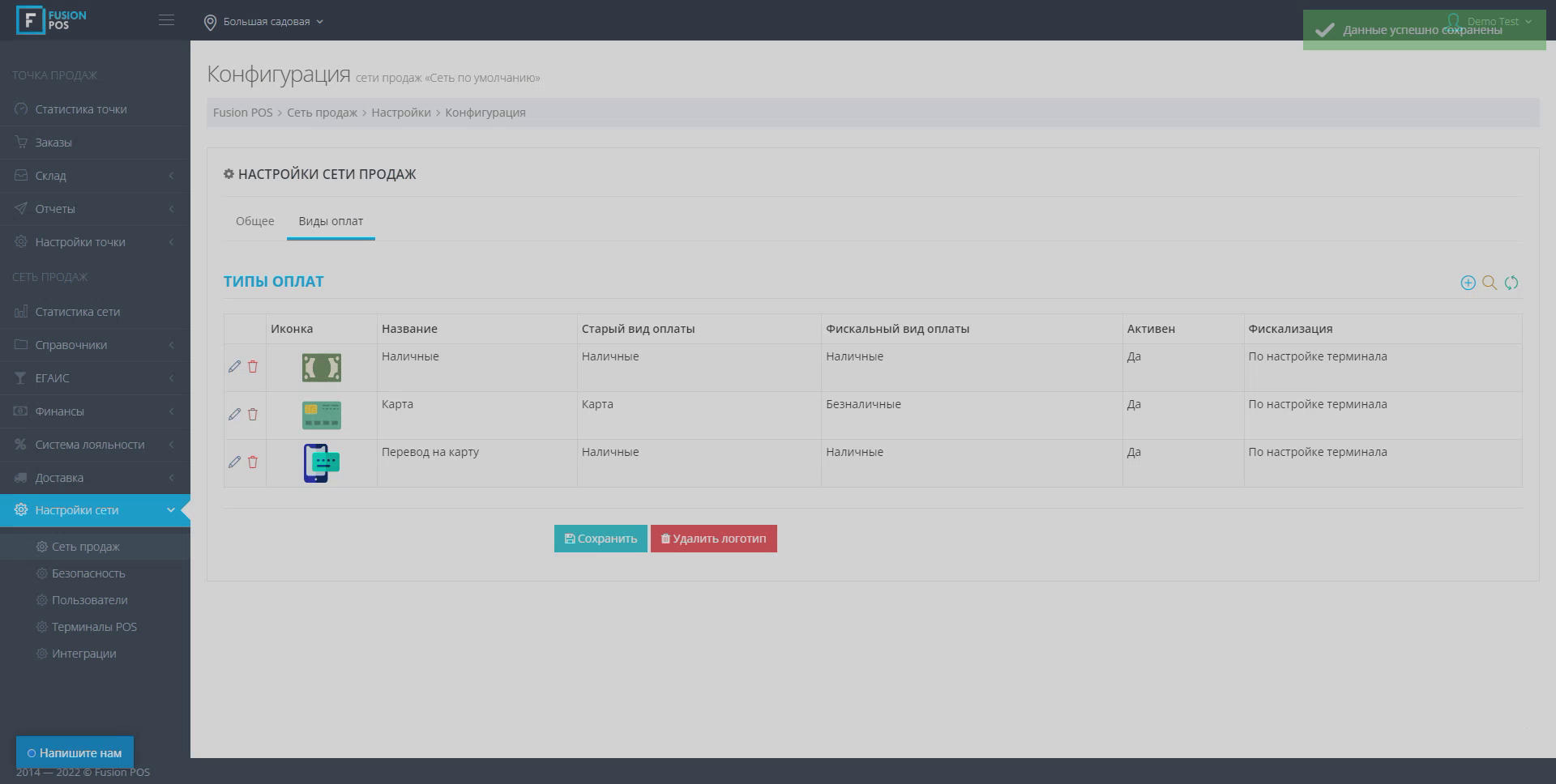
Task: Expand the Справочники sidebar section
Action: [95, 345]
